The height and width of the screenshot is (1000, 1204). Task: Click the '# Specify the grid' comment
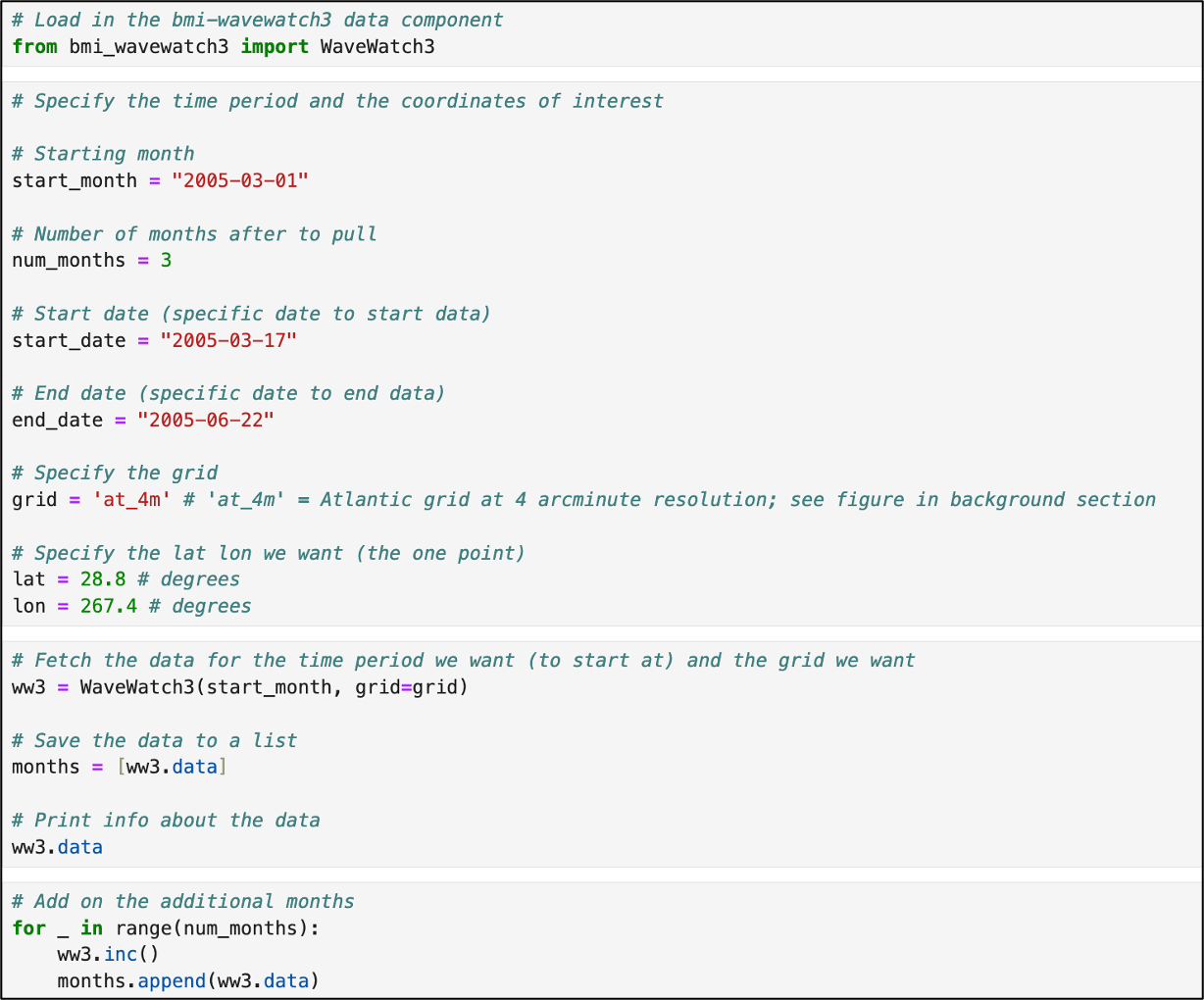pyautogui.click(x=115, y=474)
